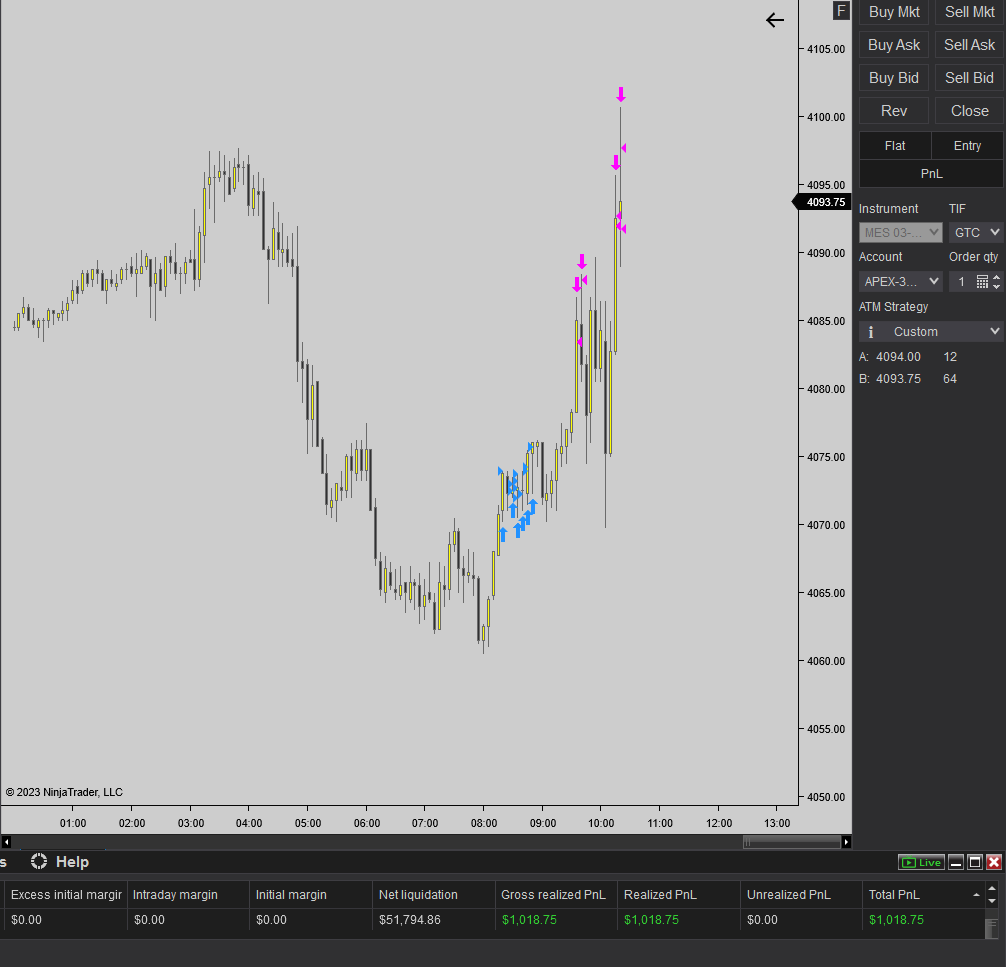Click the Buy Mkt button

[x=894, y=12]
